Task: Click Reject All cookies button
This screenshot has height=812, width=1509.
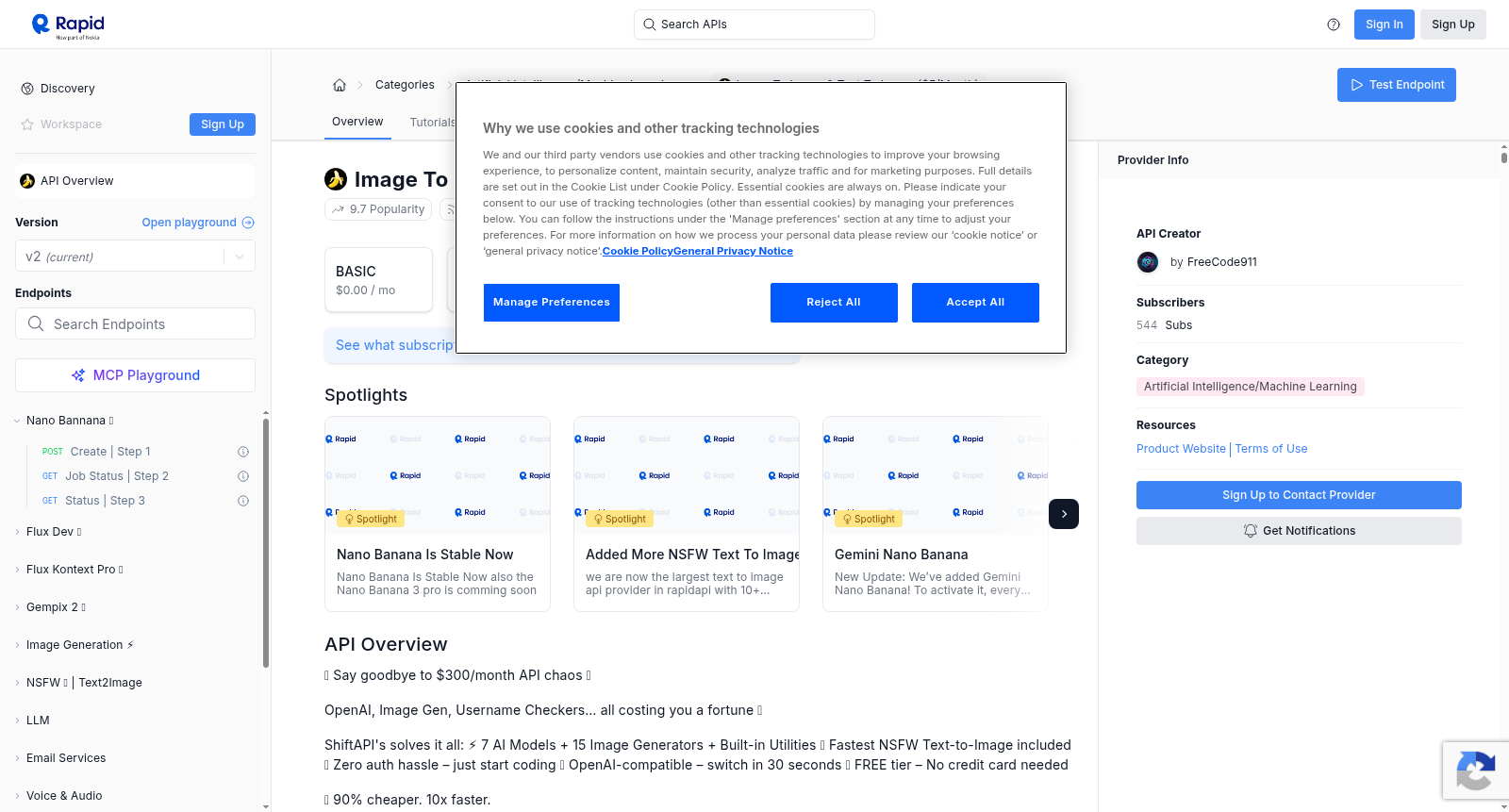Action: coord(834,303)
